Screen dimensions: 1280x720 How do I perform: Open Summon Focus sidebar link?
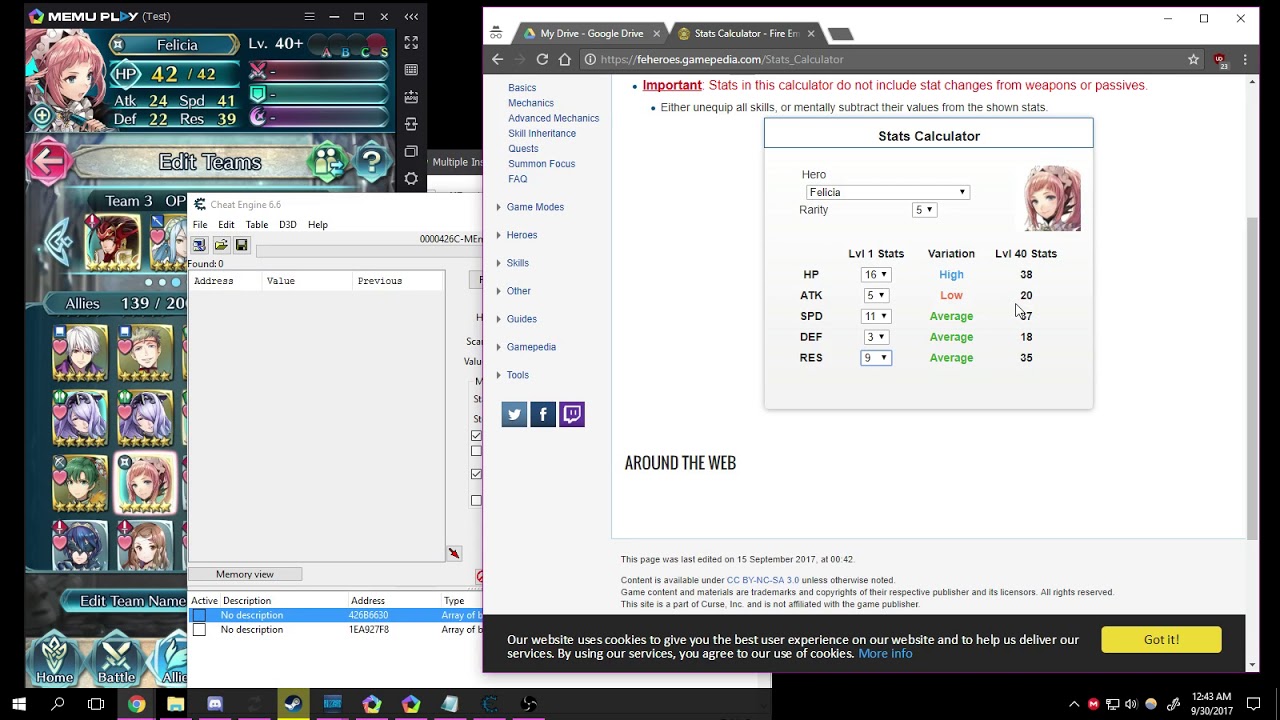[x=541, y=164]
